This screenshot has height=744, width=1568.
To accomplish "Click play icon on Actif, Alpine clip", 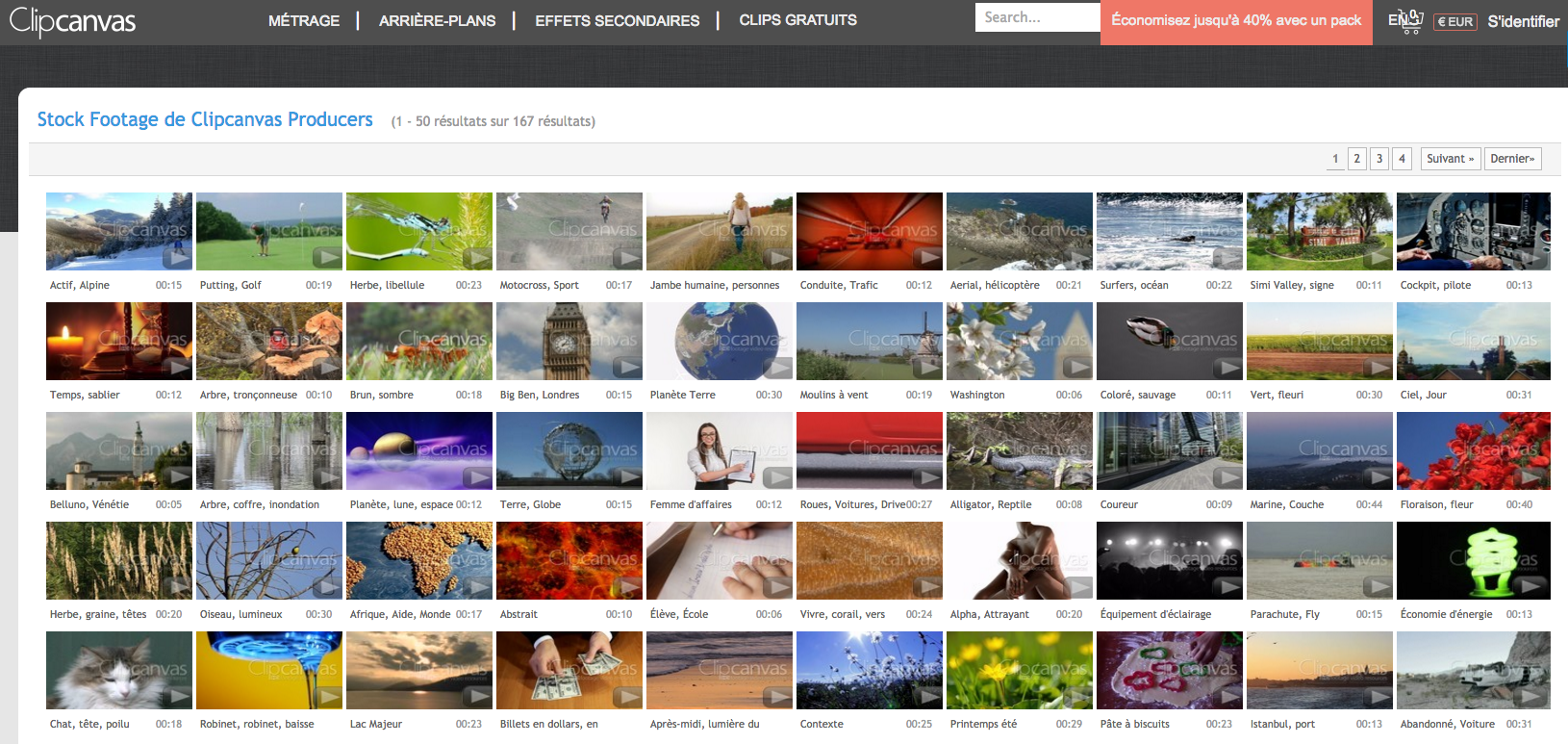I will 177,258.
